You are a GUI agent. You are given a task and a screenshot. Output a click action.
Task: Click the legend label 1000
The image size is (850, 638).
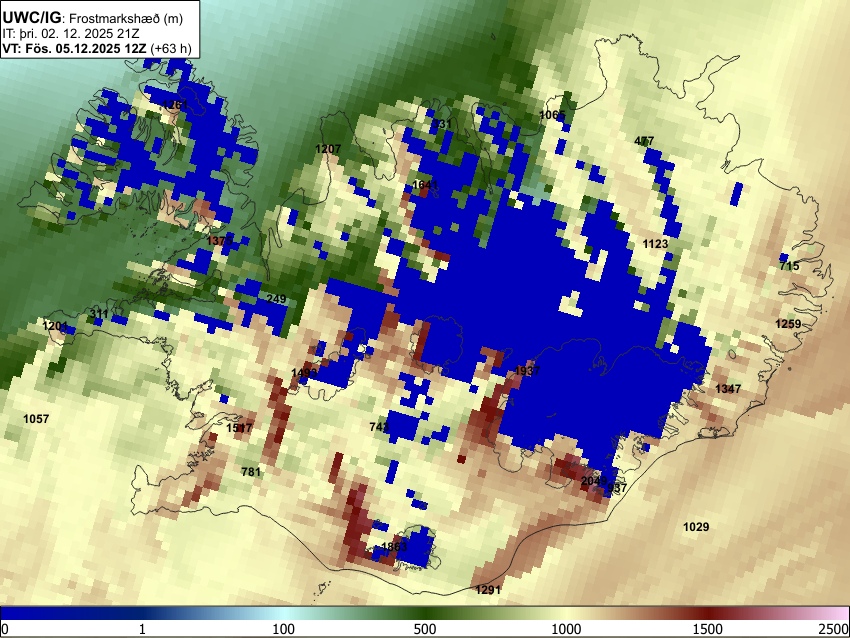(566, 629)
